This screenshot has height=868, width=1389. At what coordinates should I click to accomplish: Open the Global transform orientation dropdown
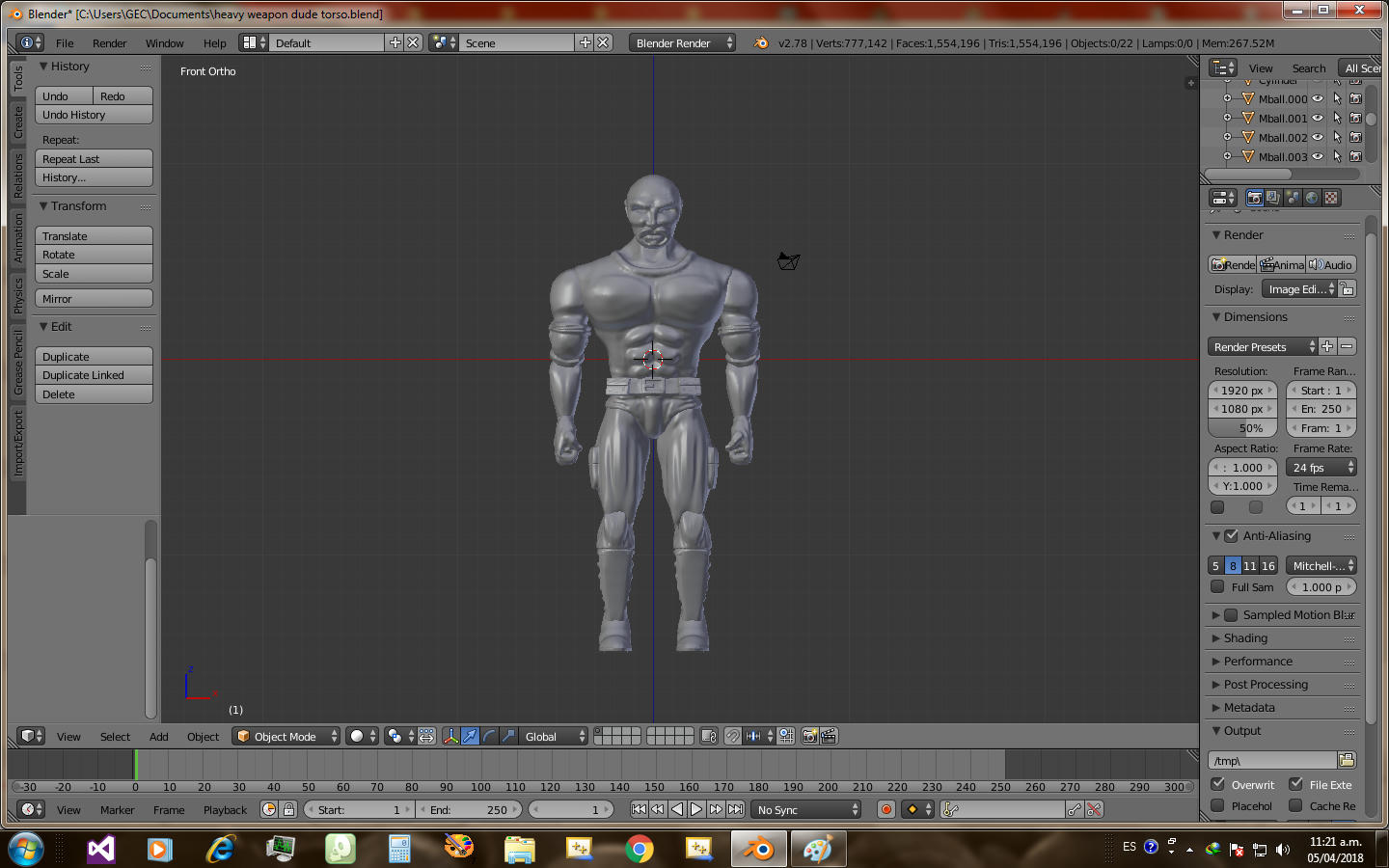pos(553,736)
